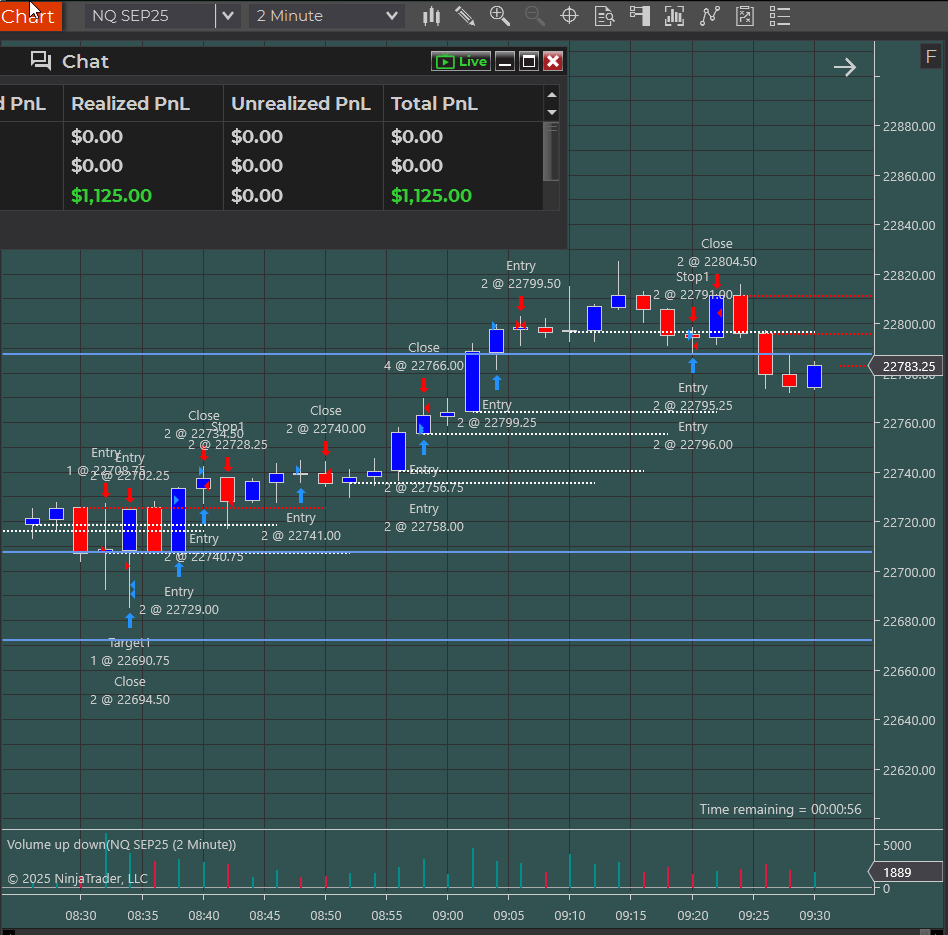Toggle the green Live button

click(461, 61)
